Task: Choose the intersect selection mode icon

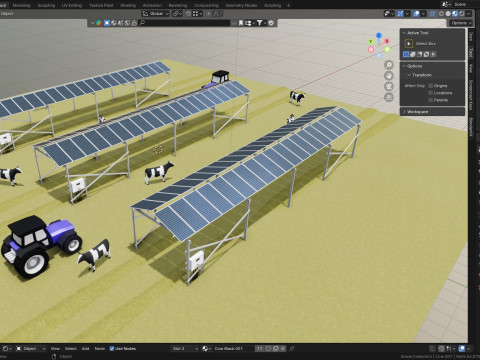Action: coord(433,54)
